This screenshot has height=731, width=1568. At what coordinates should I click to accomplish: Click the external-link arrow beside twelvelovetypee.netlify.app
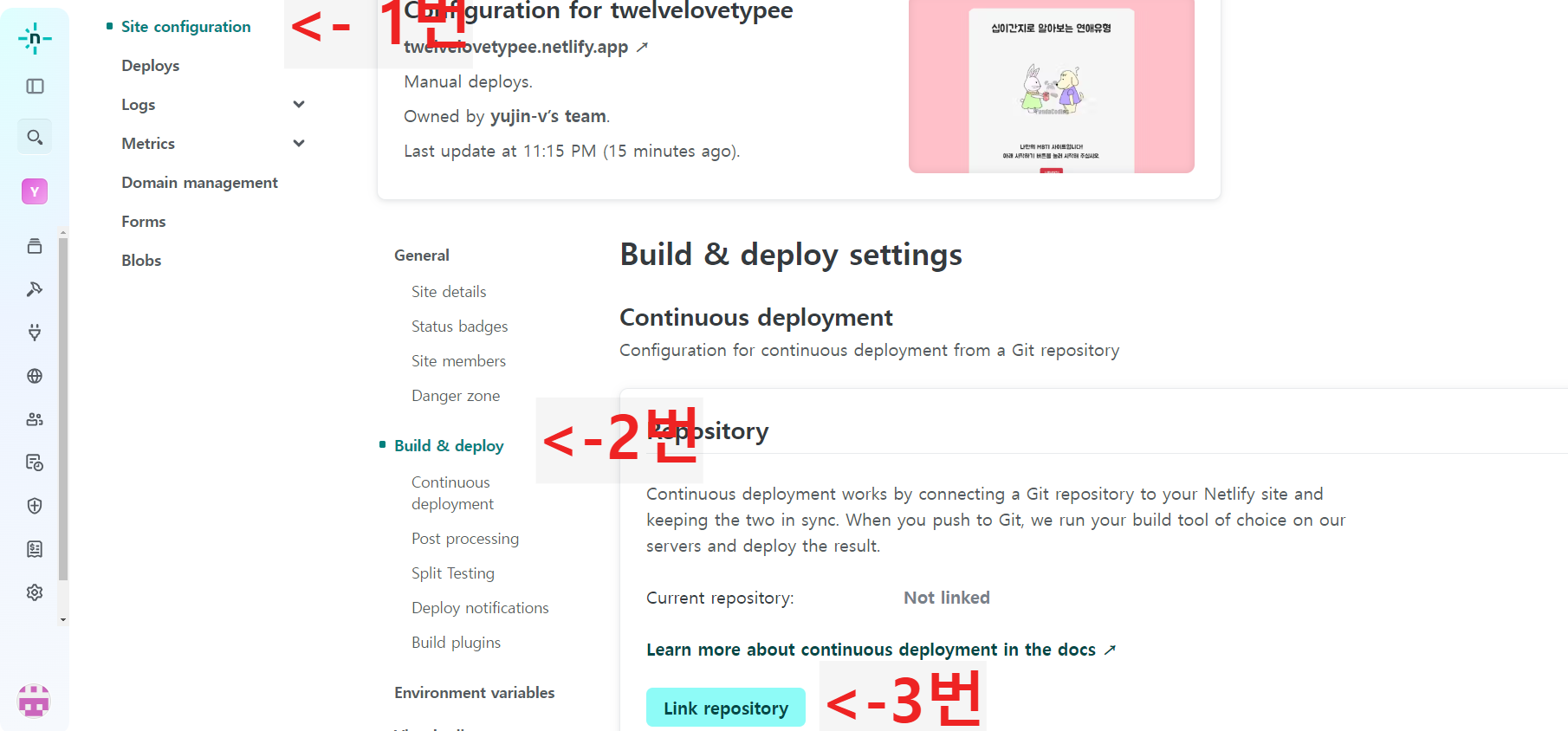click(642, 47)
